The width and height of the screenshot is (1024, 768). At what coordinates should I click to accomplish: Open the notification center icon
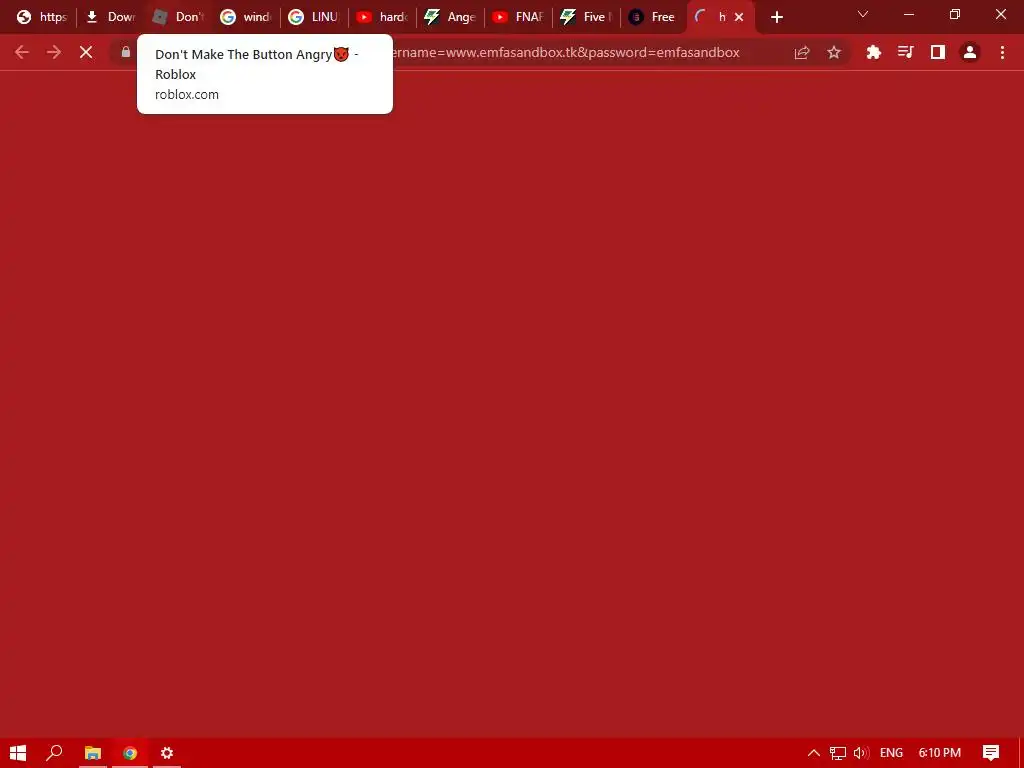(991, 753)
